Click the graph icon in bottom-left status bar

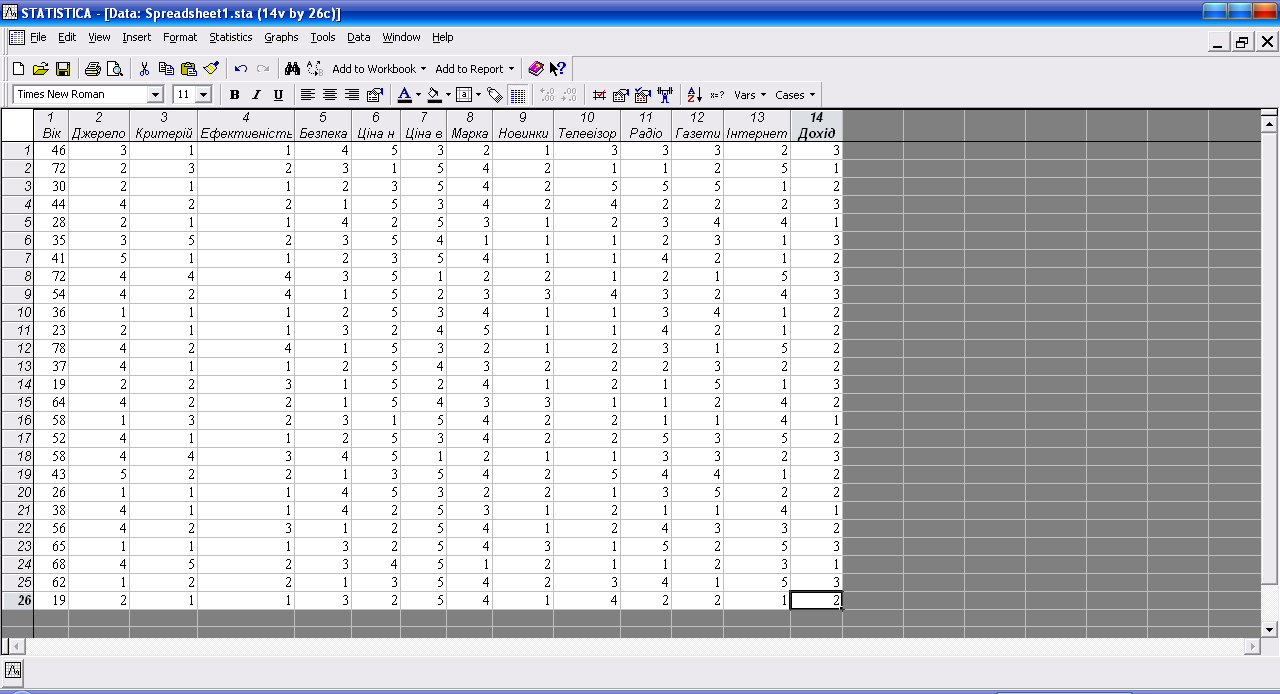(x=13, y=671)
